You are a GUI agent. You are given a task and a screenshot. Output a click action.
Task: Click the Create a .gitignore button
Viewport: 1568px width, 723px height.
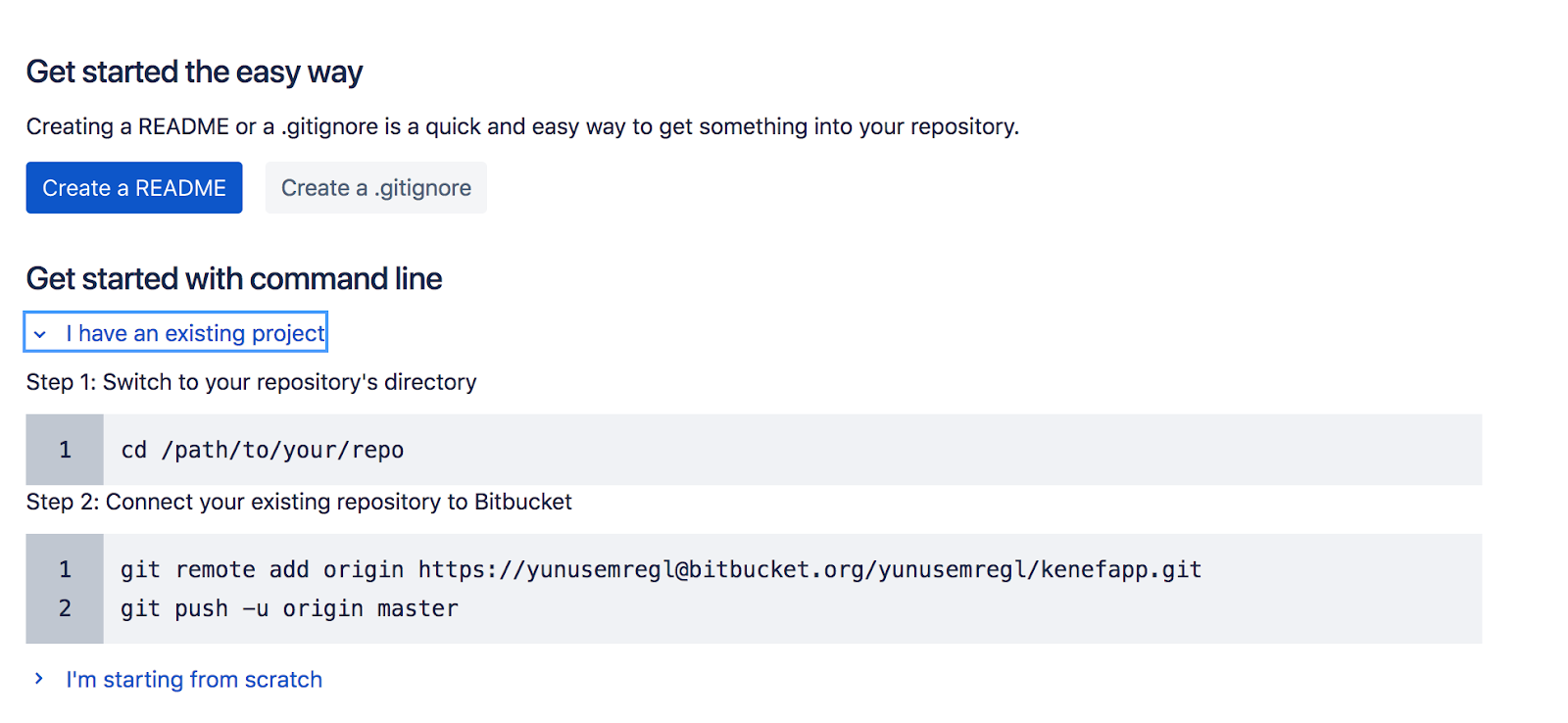(x=375, y=188)
